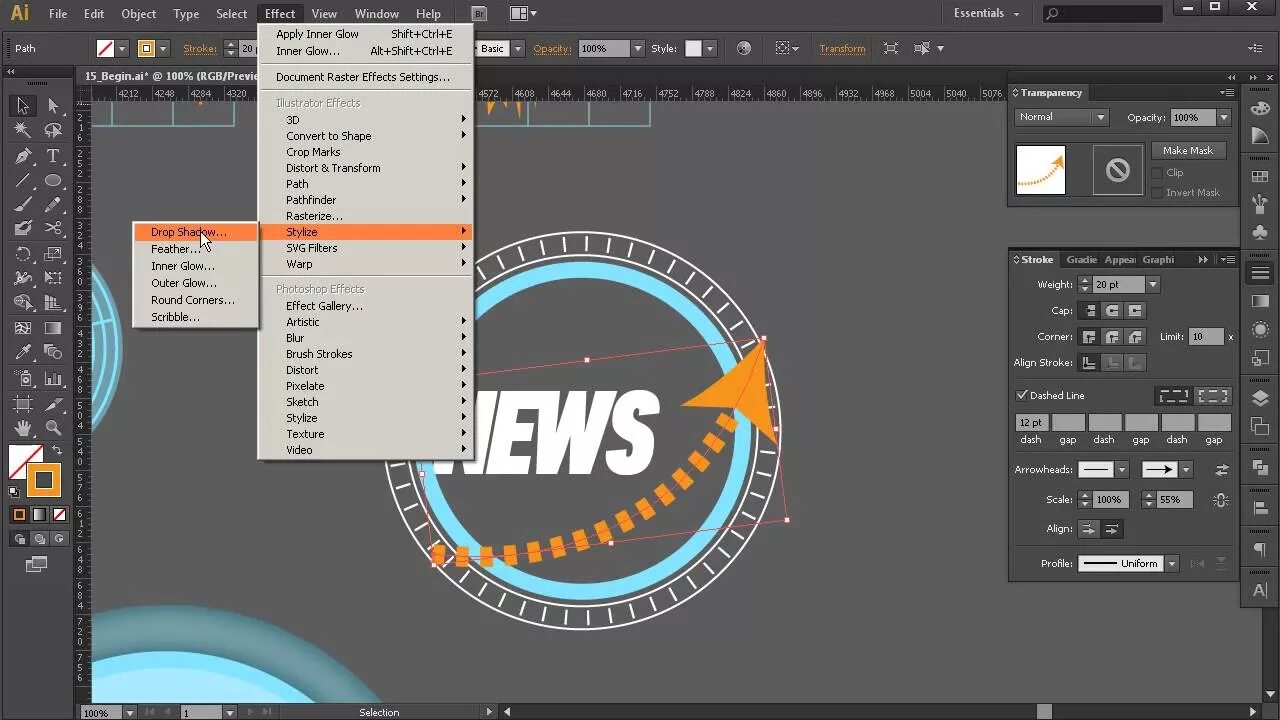Select the Direct Selection tool (white arrow)
The width and height of the screenshot is (1280, 720).
[x=53, y=106]
